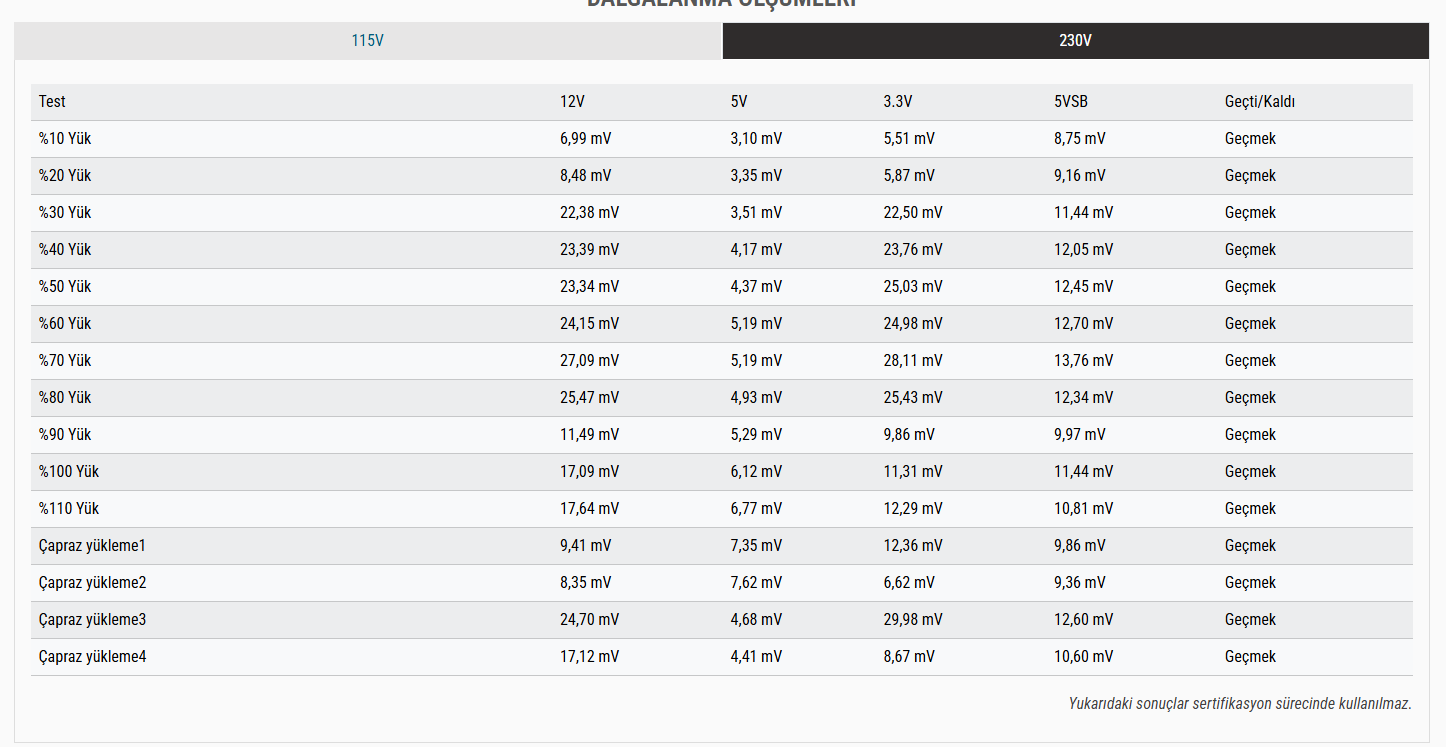Switch to the 115V tab
This screenshot has height=747, width=1446.
point(368,41)
